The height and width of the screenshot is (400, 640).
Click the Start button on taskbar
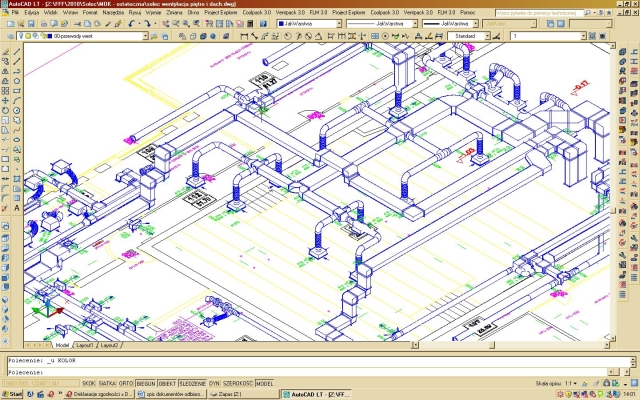pyautogui.click(x=11, y=394)
